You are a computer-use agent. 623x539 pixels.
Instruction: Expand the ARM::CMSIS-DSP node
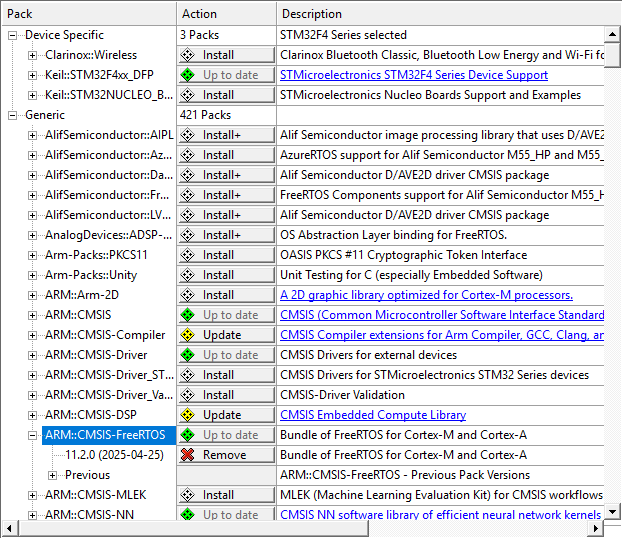tap(33, 415)
